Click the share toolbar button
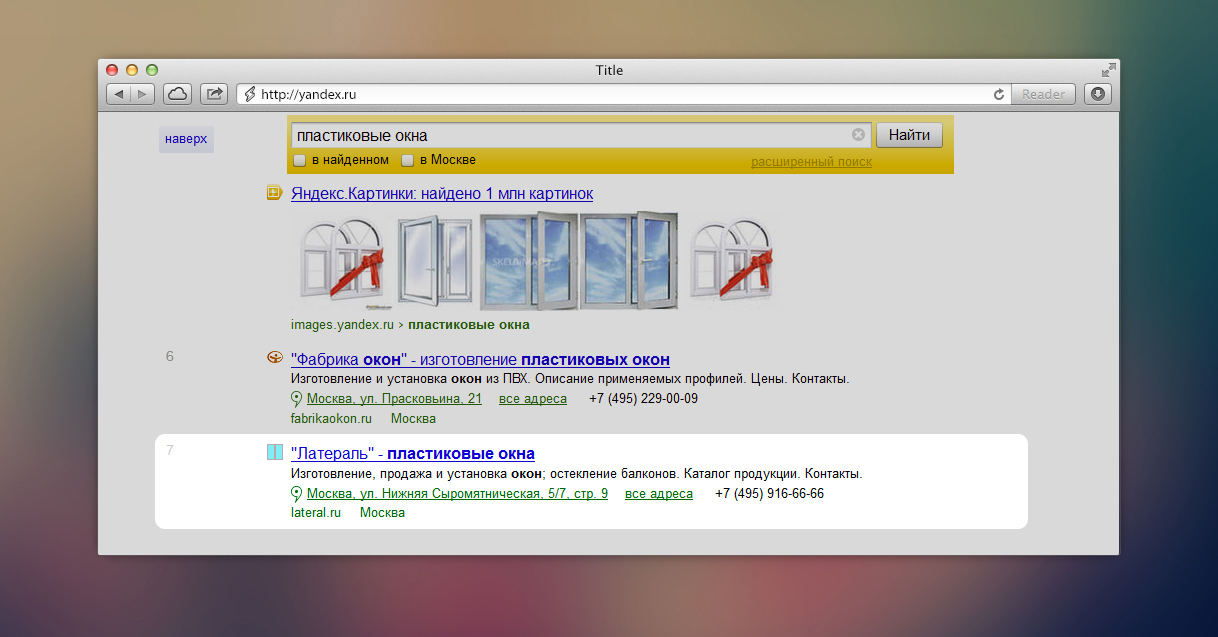Viewport: 1218px width, 637px height. pyautogui.click(x=214, y=94)
